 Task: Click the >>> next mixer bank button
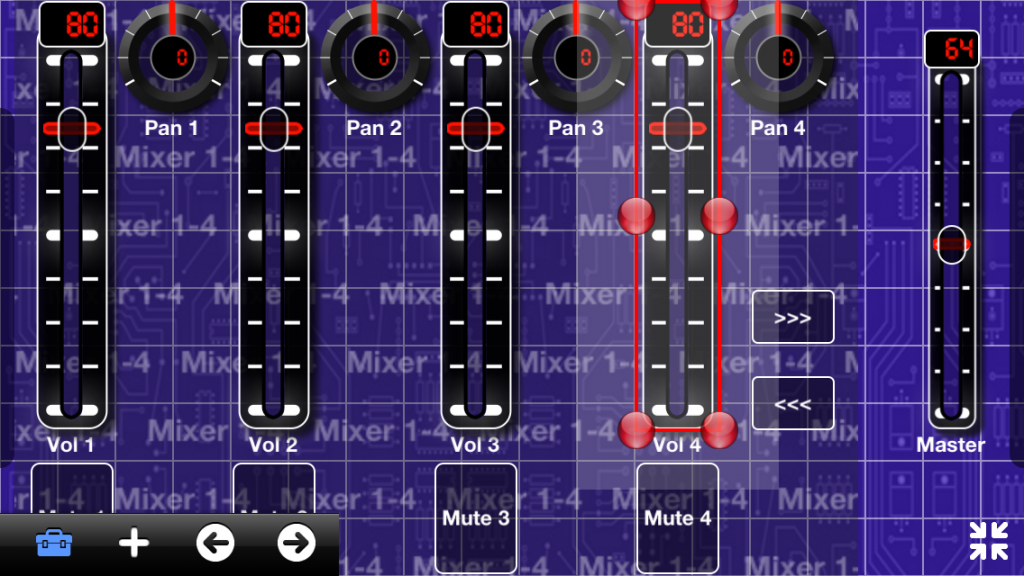(793, 317)
